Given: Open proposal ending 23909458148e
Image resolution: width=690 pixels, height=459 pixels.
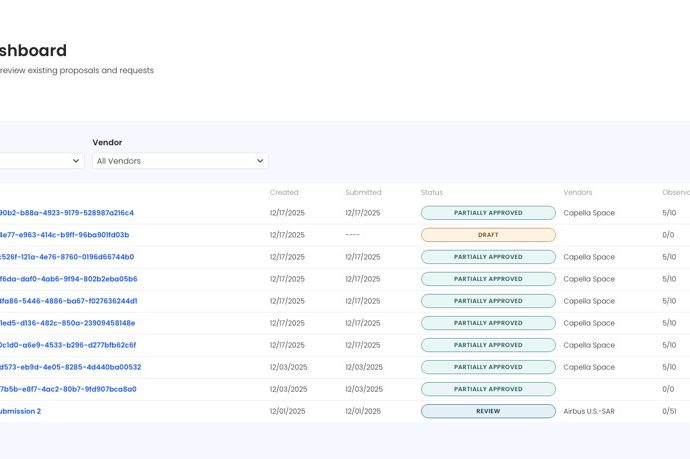Looking at the screenshot, I should coord(67,323).
